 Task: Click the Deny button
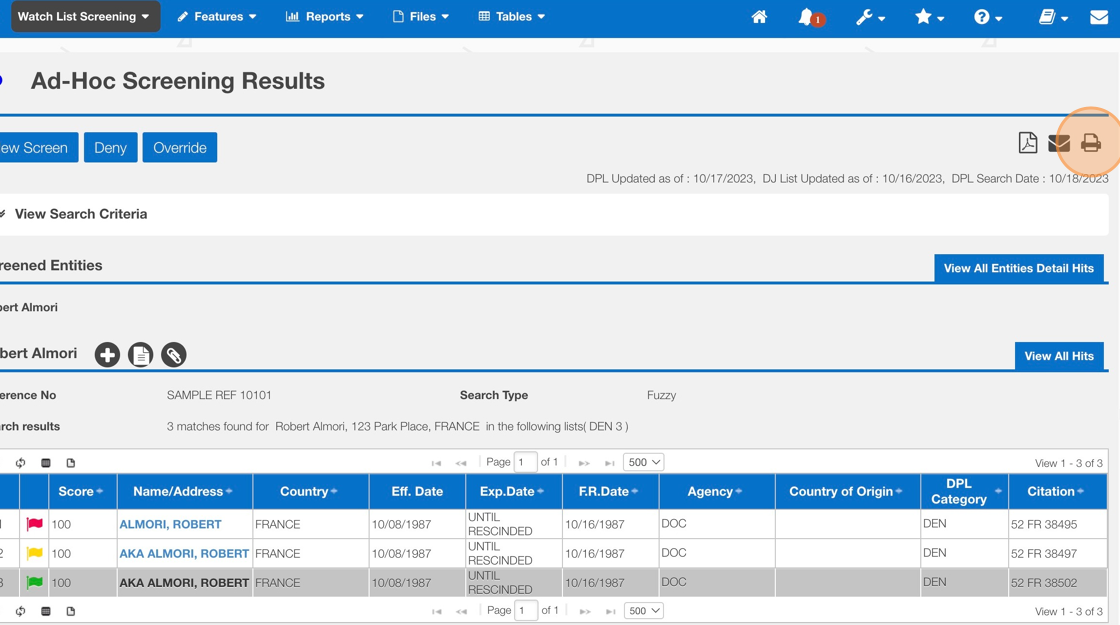tap(110, 147)
